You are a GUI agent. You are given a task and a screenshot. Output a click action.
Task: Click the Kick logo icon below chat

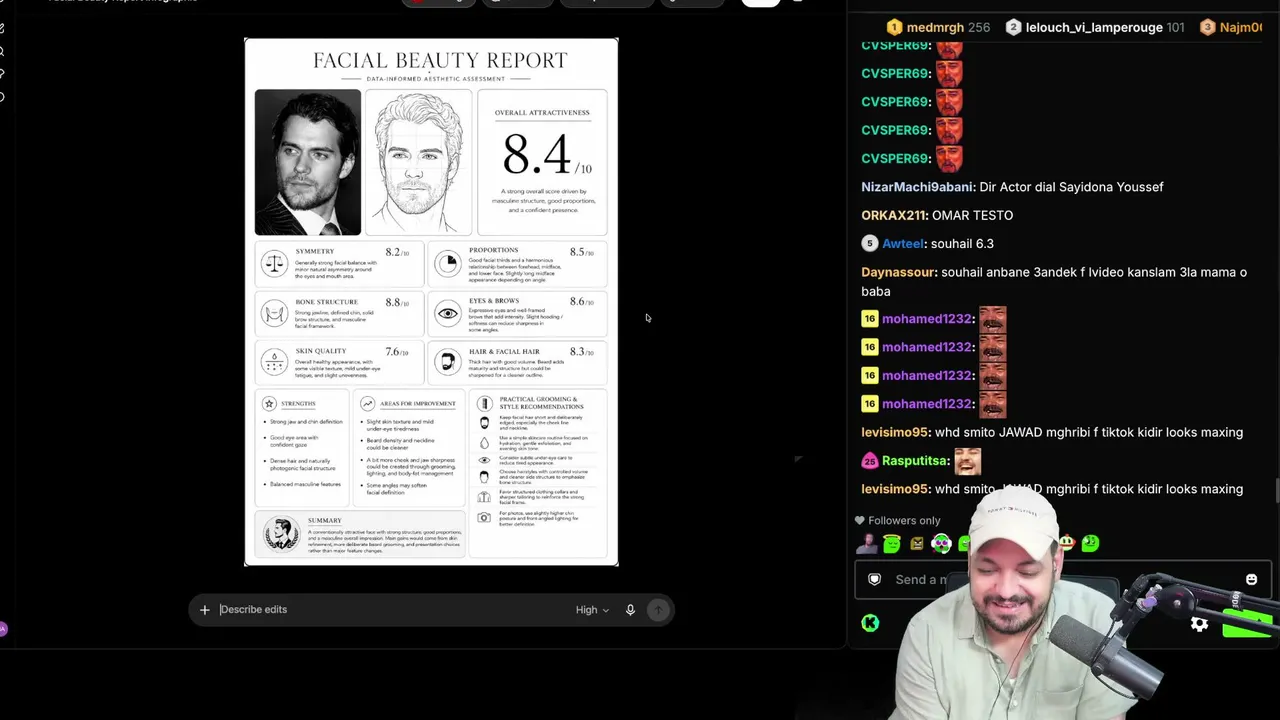tap(870, 623)
